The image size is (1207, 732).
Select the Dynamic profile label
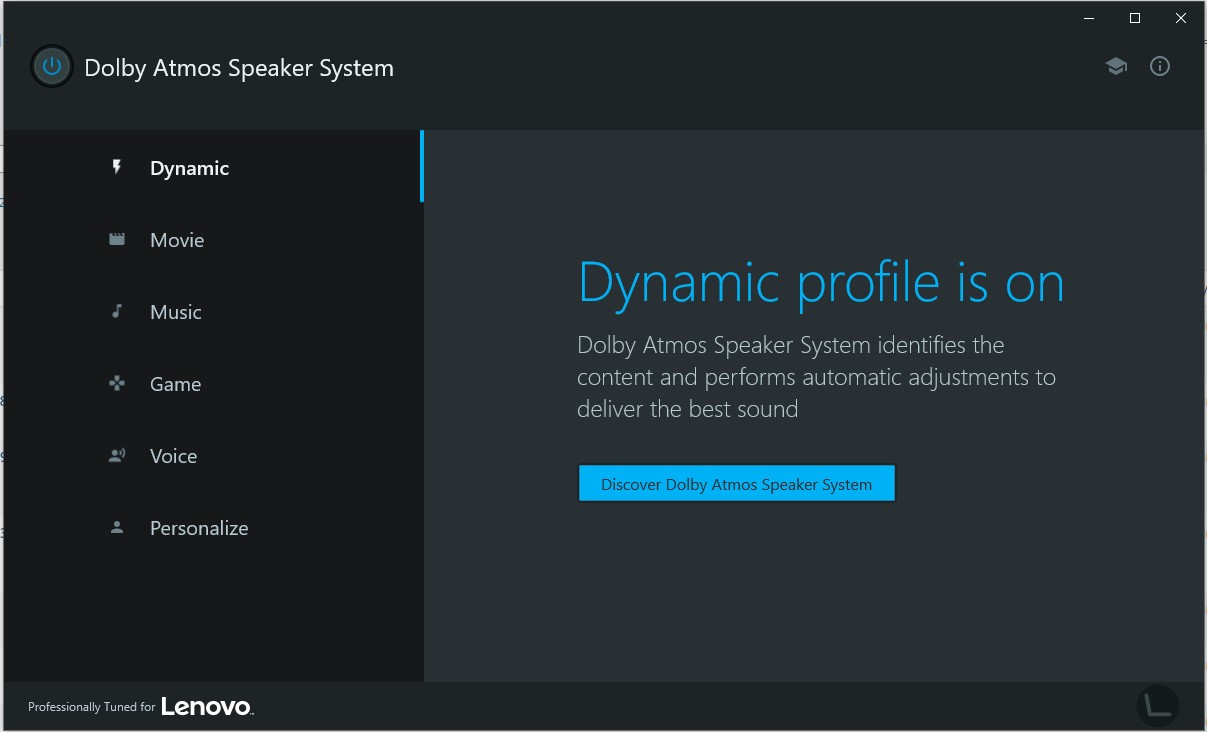pos(190,168)
